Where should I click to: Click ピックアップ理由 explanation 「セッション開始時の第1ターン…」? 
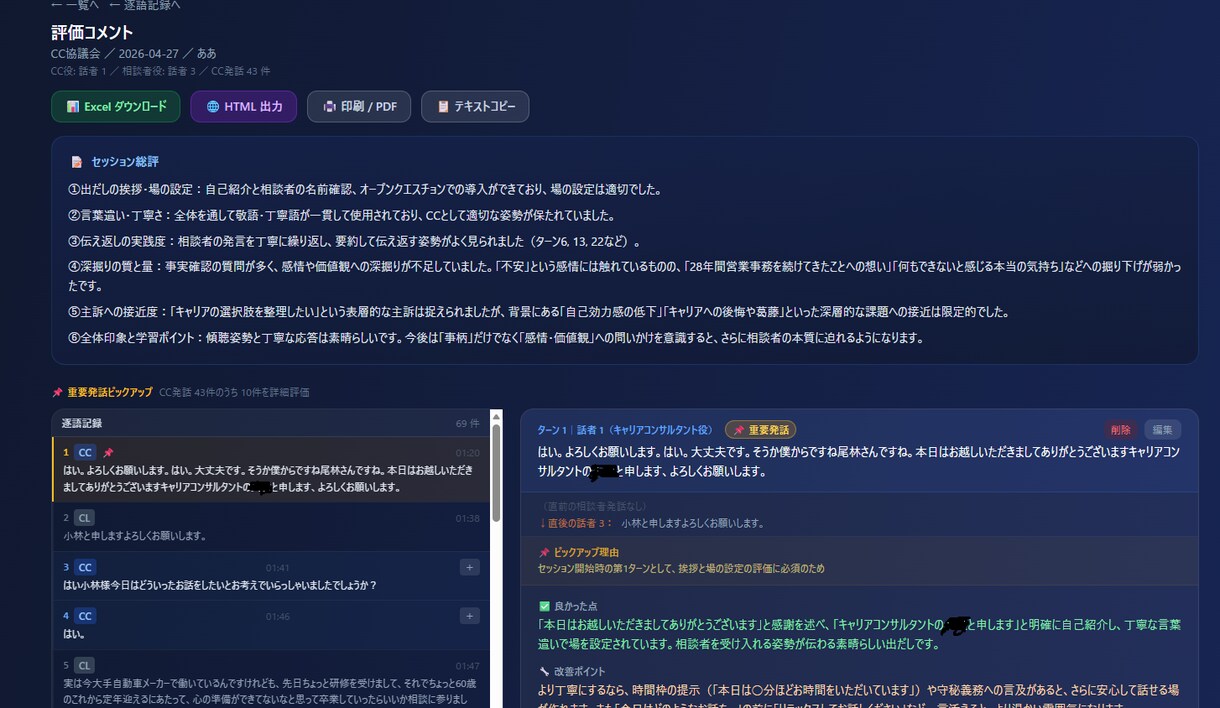pos(681,569)
